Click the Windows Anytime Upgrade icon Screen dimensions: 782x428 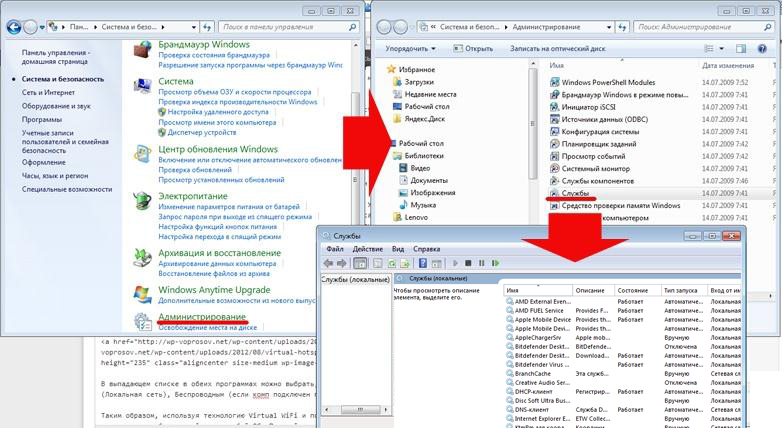(144, 292)
